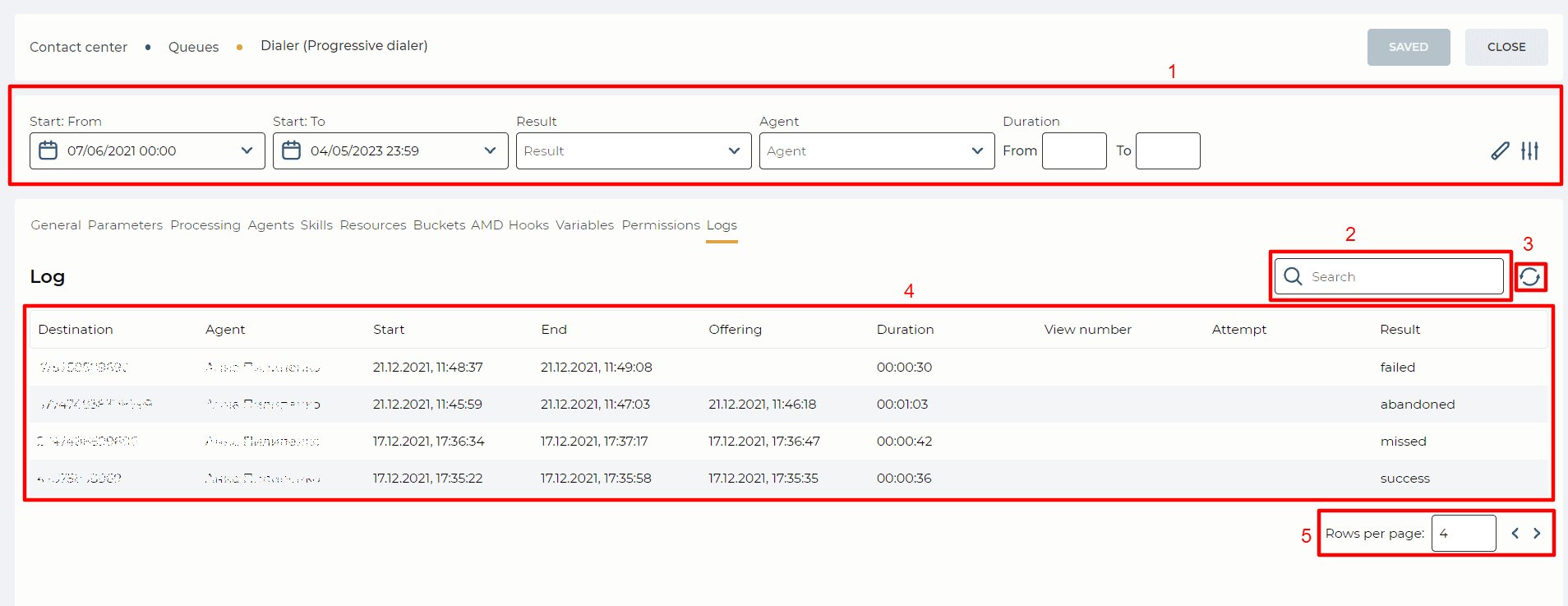Viewport: 1568px width, 606px height.
Task: Expand the Start: To date dropdown
Action: point(490,150)
